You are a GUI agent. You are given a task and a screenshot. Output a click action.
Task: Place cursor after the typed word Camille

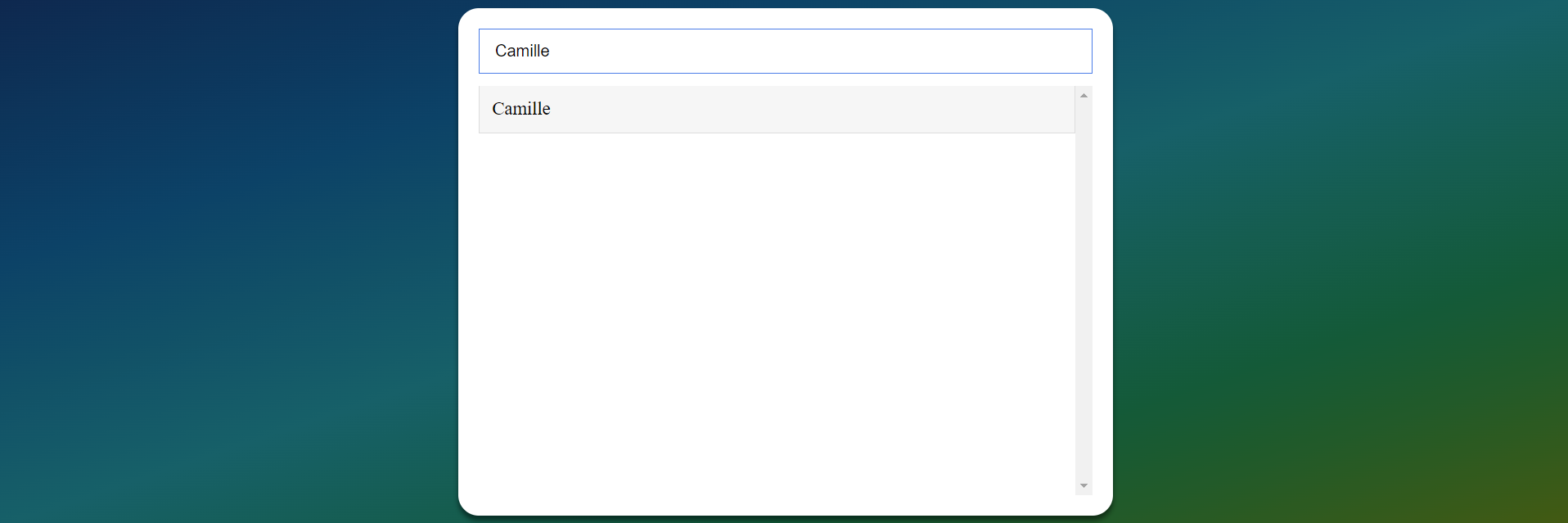[551, 51]
